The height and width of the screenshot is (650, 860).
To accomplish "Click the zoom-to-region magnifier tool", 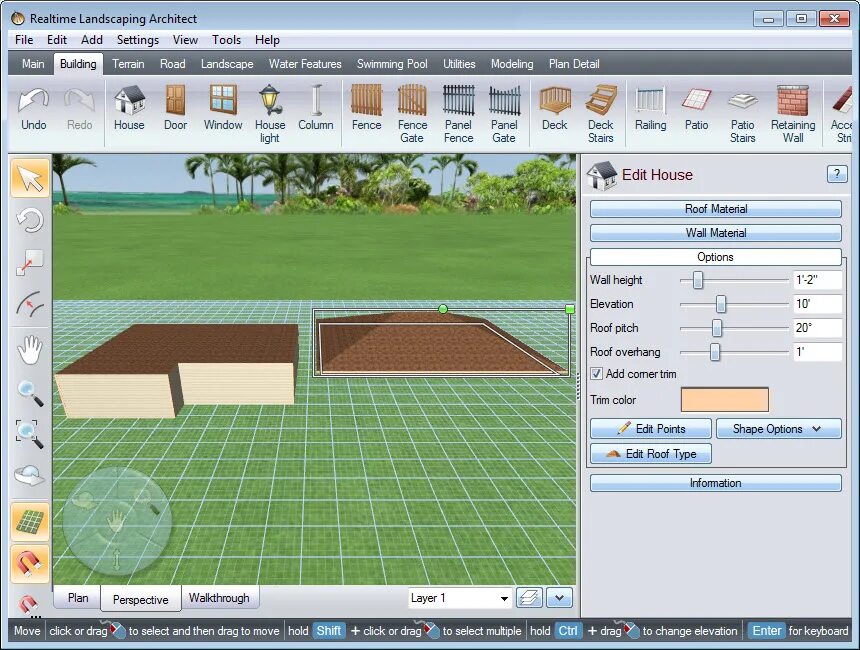I will (30, 434).
